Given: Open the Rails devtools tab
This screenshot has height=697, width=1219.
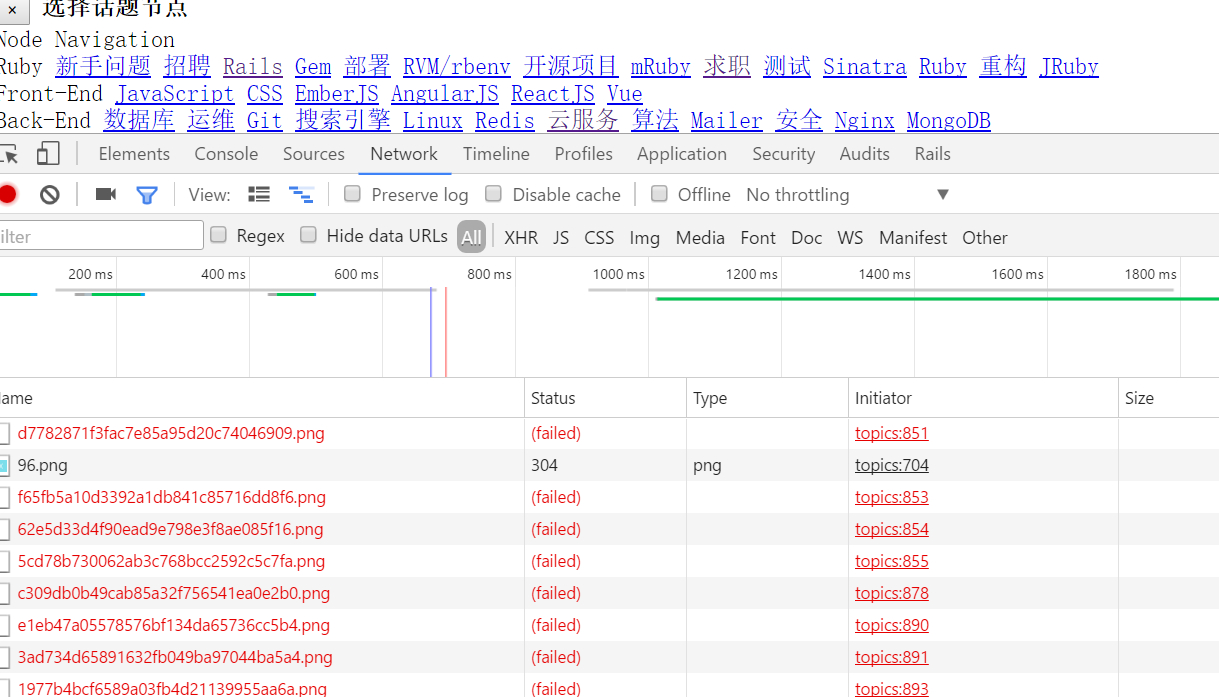Looking at the screenshot, I should coord(933,154).
